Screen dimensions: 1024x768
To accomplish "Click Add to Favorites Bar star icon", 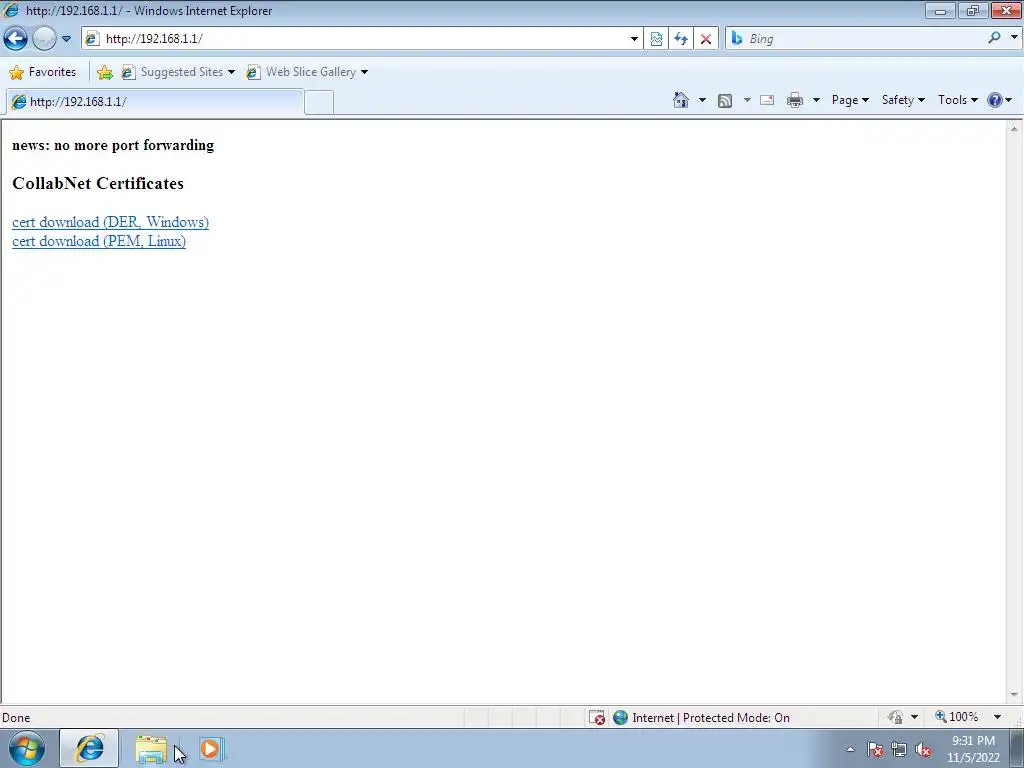I will (104, 72).
